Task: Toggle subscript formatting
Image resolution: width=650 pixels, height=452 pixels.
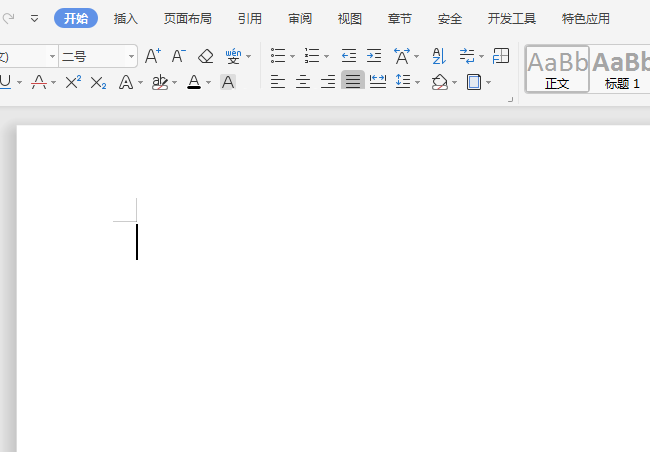Action: point(98,83)
